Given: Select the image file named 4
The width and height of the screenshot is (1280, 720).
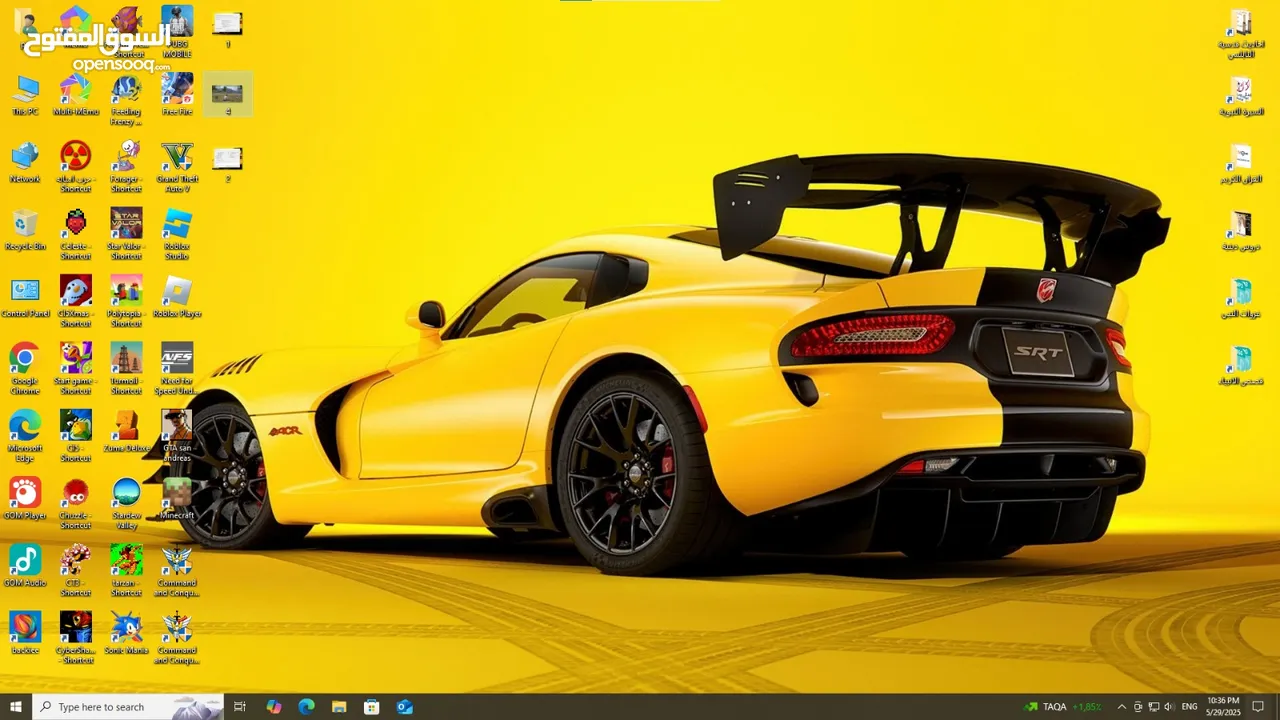Looking at the screenshot, I should (x=228, y=95).
